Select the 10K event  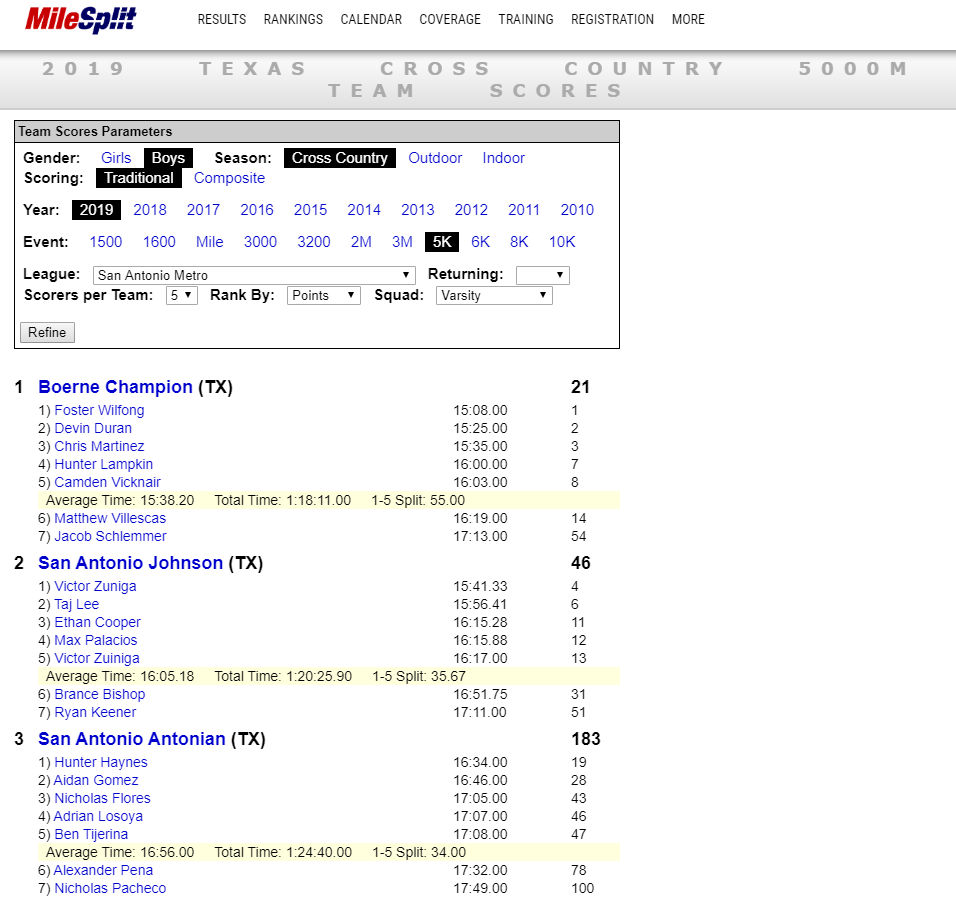pos(561,241)
